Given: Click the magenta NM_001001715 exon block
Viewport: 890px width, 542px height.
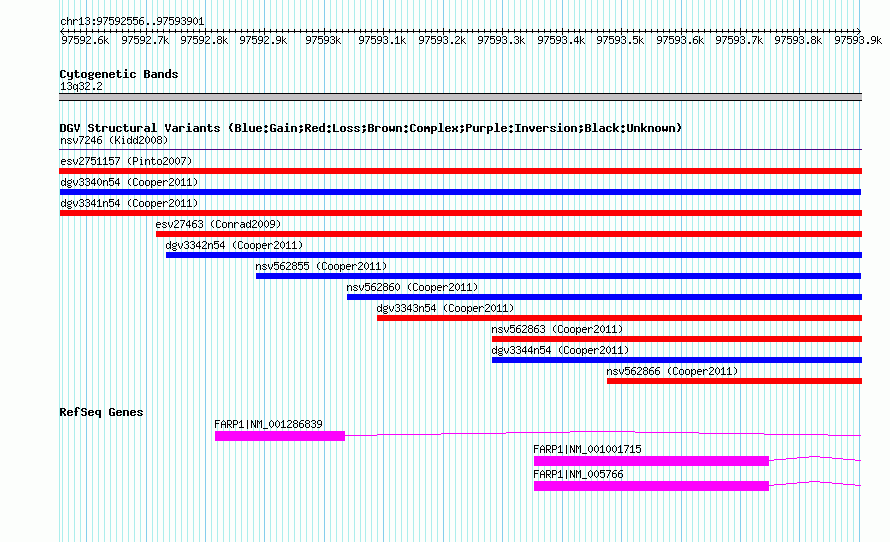Looking at the screenshot, I should tap(652, 461).
